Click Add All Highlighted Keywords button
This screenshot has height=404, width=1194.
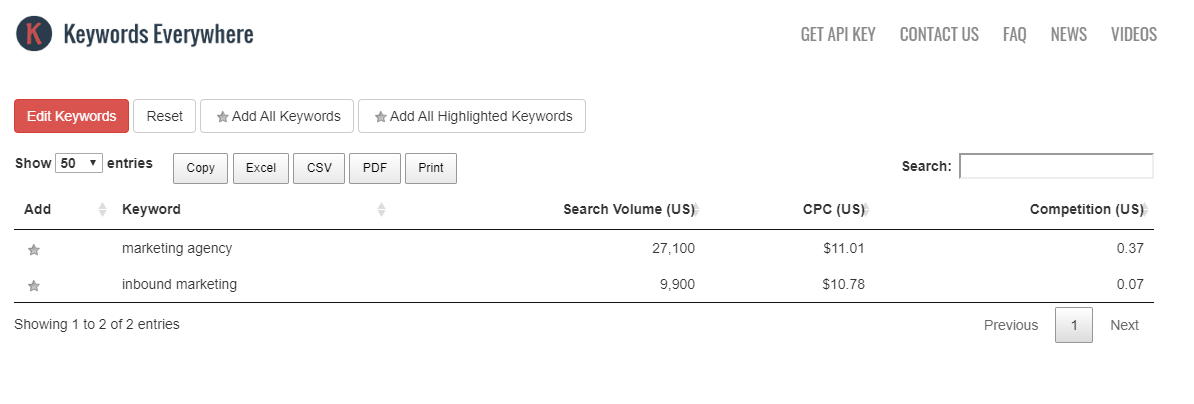(472, 116)
